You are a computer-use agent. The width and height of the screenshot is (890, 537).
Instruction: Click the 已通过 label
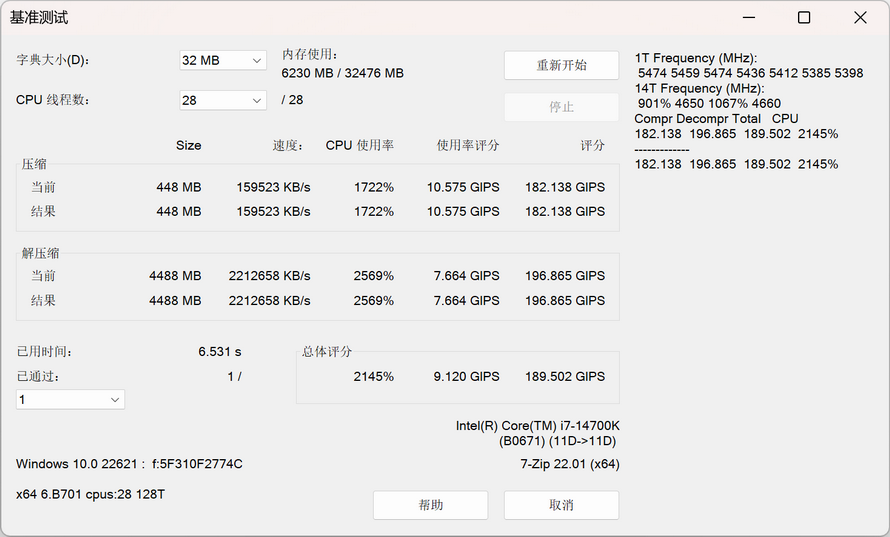(x=38, y=376)
